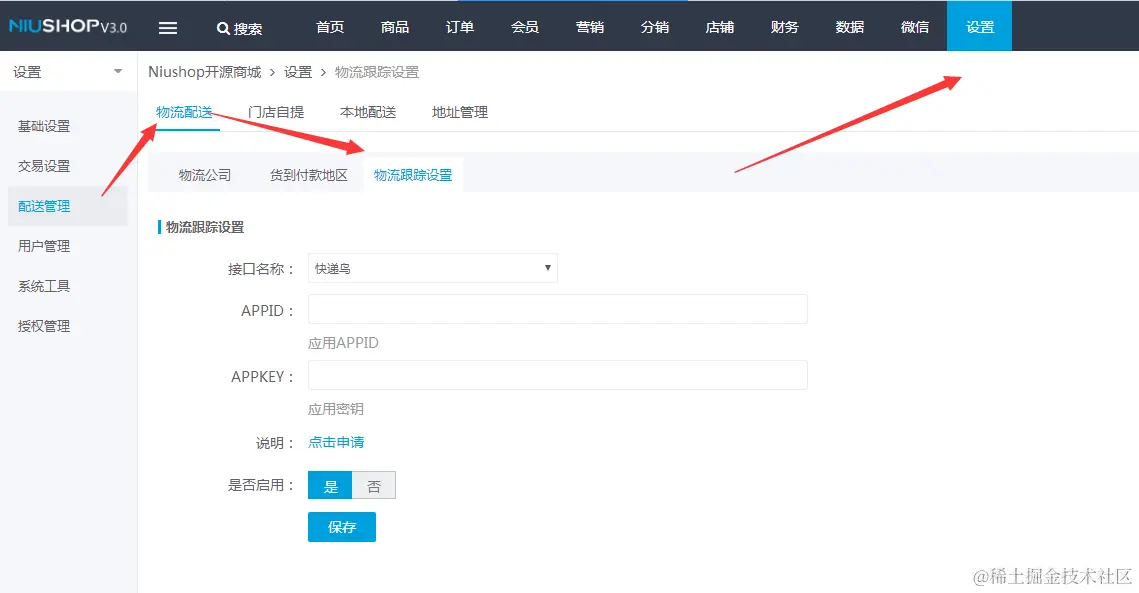The width and height of the screenshot is (1139, 593).
Task: Click the hamburger menu icon
Action: point(168,26)
